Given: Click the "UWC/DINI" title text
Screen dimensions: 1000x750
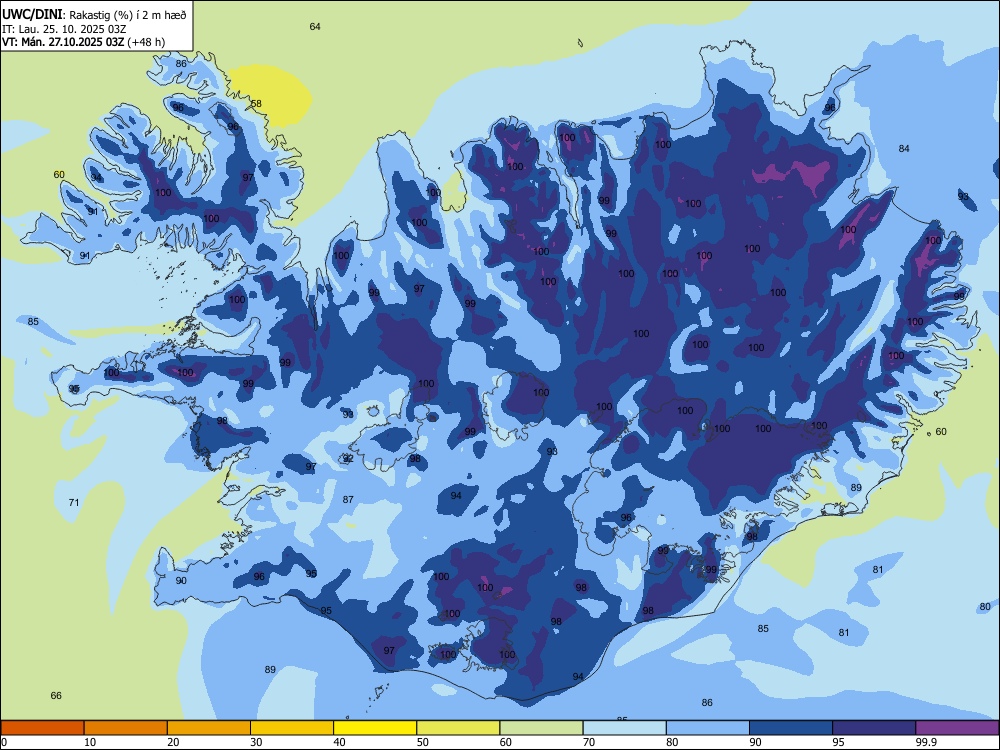Looking at the screenshot, I should 32,14.
